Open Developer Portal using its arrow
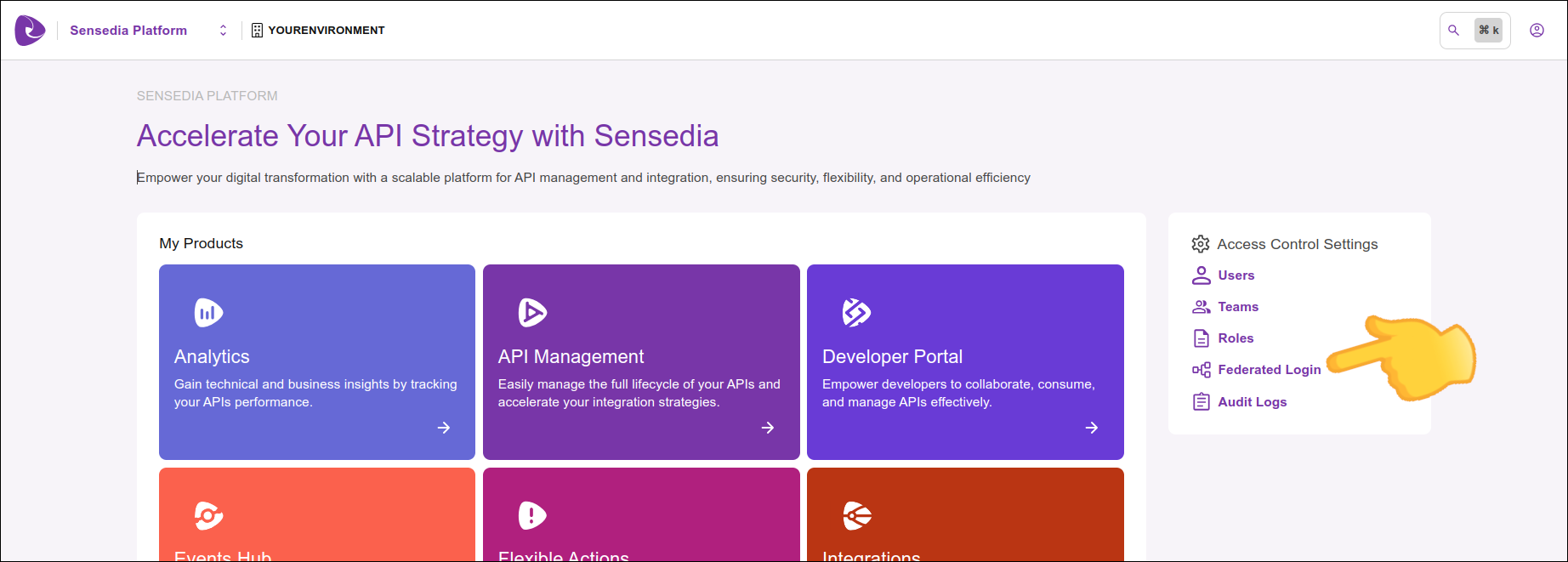1568x562 pixels. click(x=1092, y=428)
